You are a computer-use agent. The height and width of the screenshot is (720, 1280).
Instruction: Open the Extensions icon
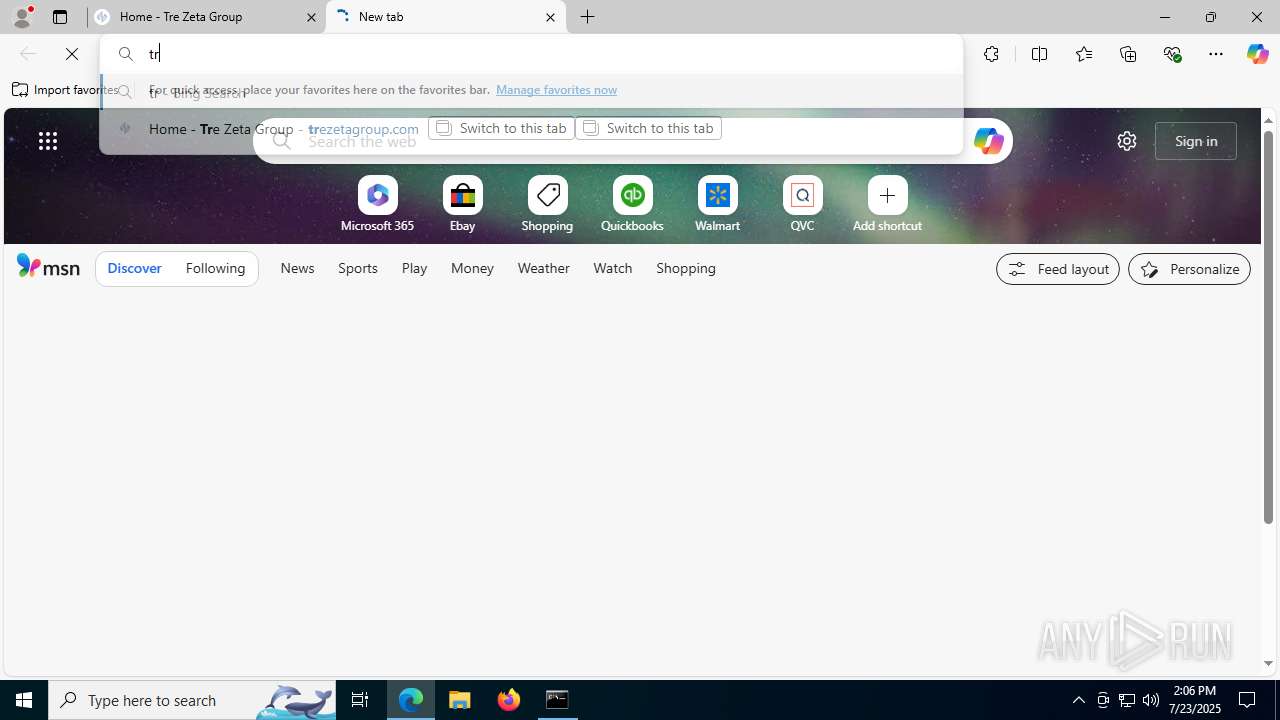click(x=991, y=54)
